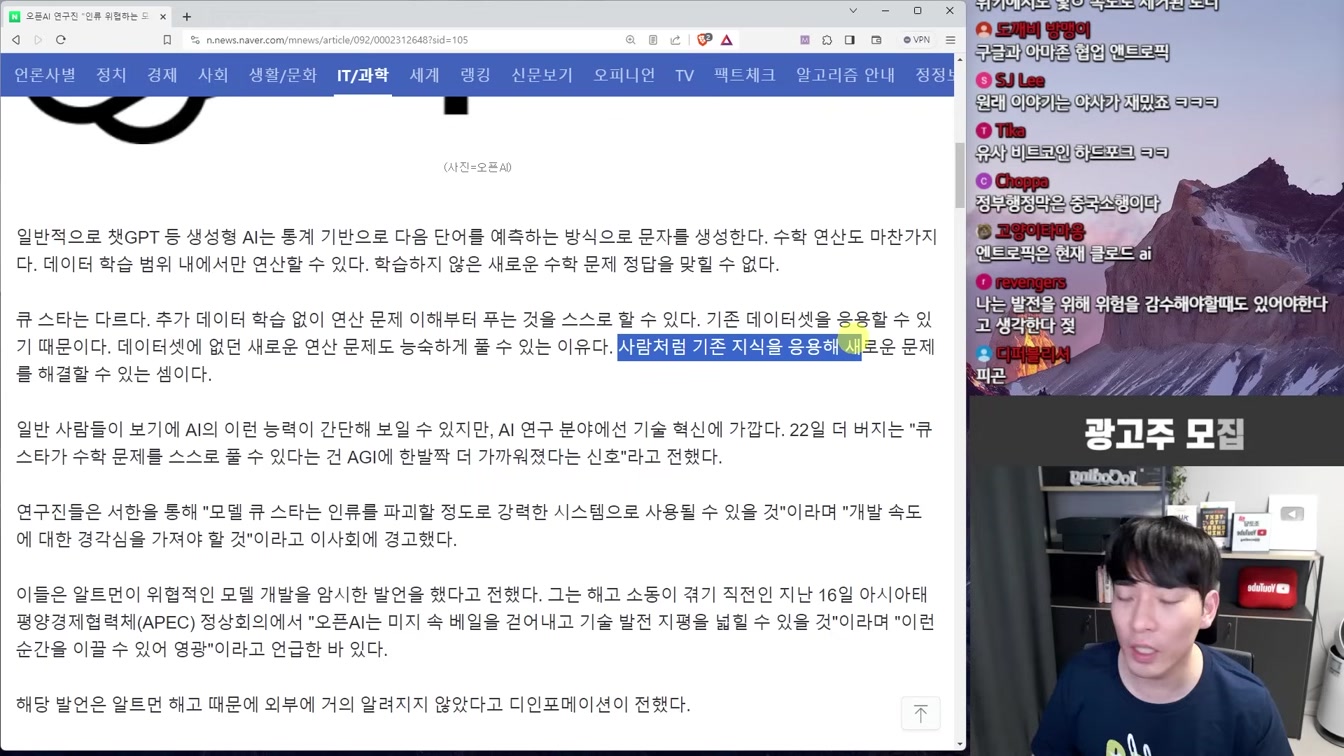Go back with the browser back arrow
Screen dimensions: 1344x756
point(16,40)
